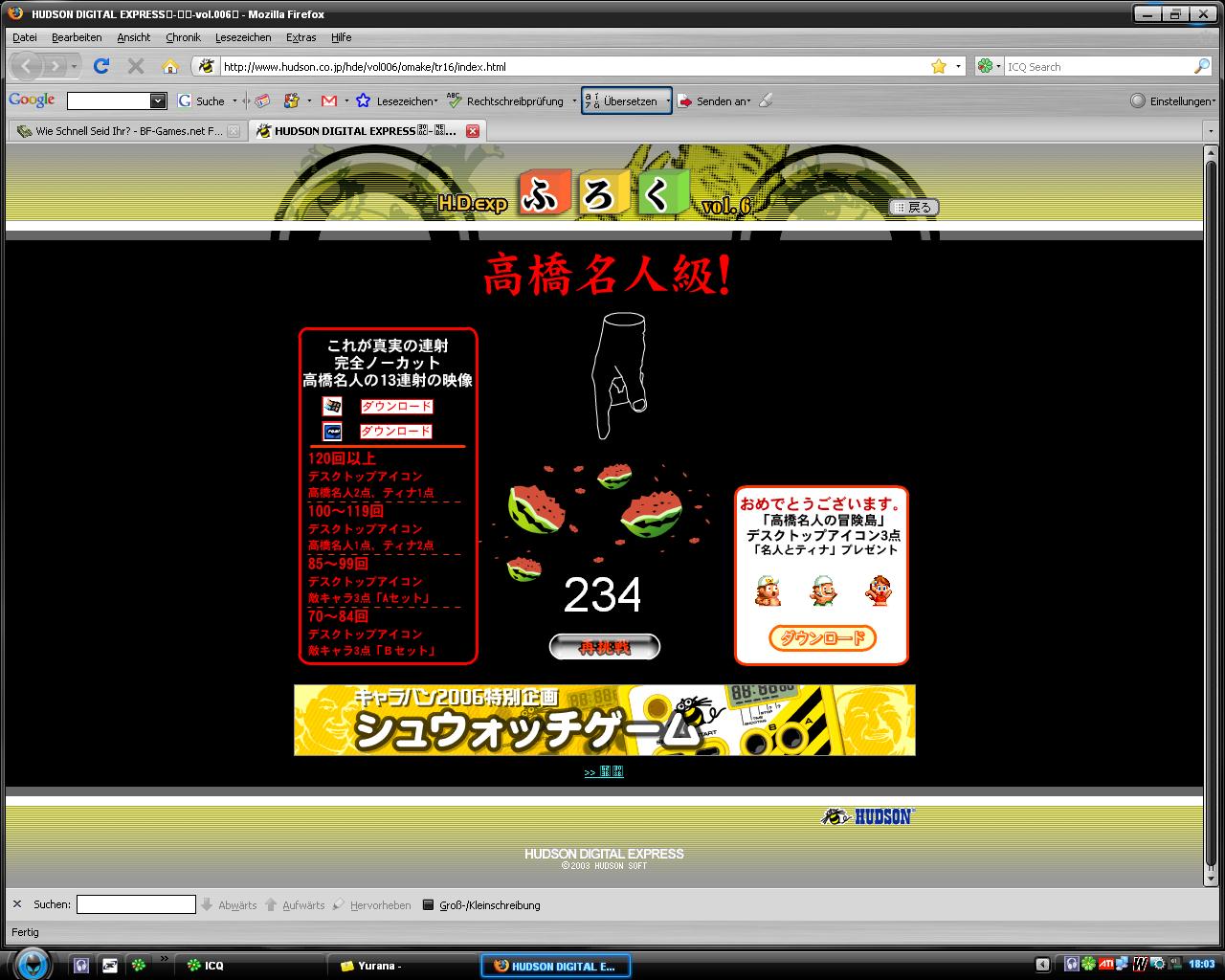The height and width of the screenshot is (980, 1225).
Task: Click the Suchen find input field
Action: click(136, 904)
